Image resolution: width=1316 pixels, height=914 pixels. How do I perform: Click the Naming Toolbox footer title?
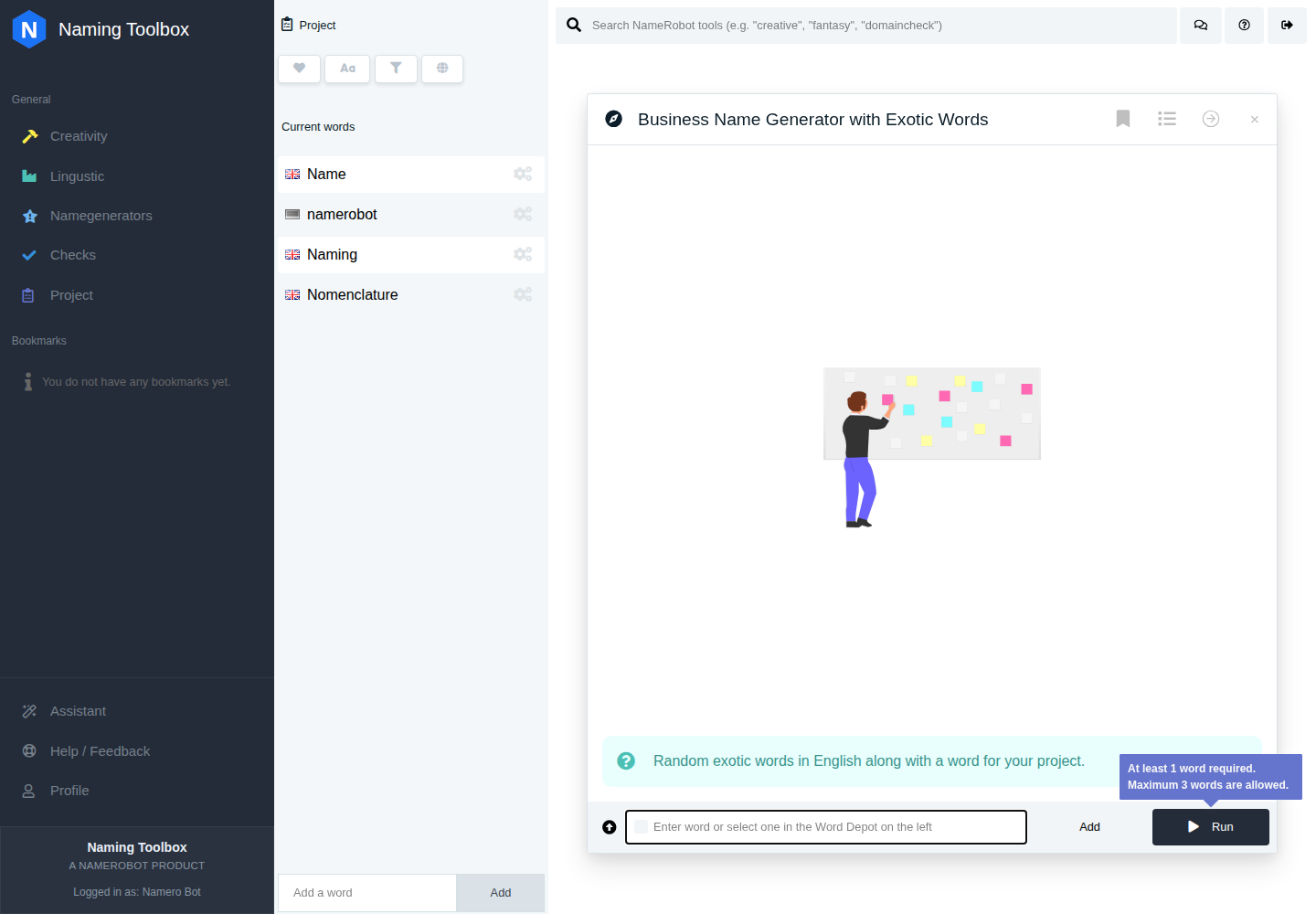click(137, 847)
